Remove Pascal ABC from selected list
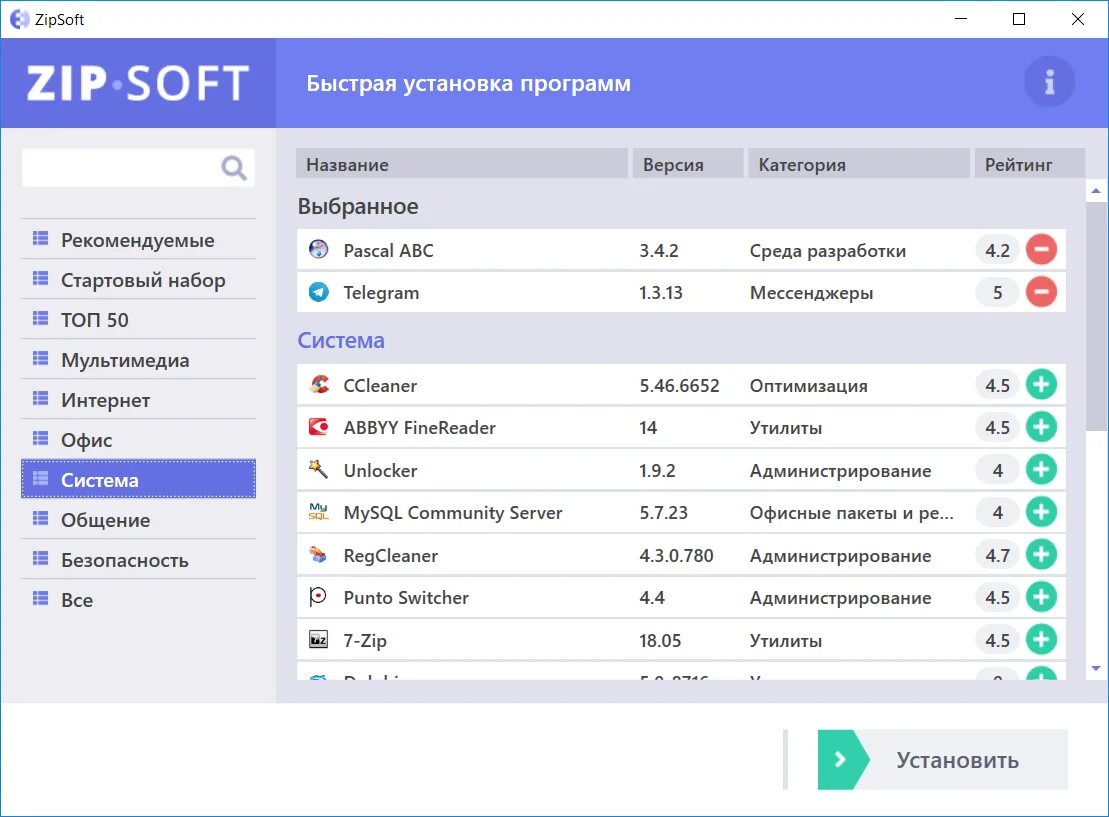The width and height of the screenshot is (1109, 817). click(x=1041, y=250)
